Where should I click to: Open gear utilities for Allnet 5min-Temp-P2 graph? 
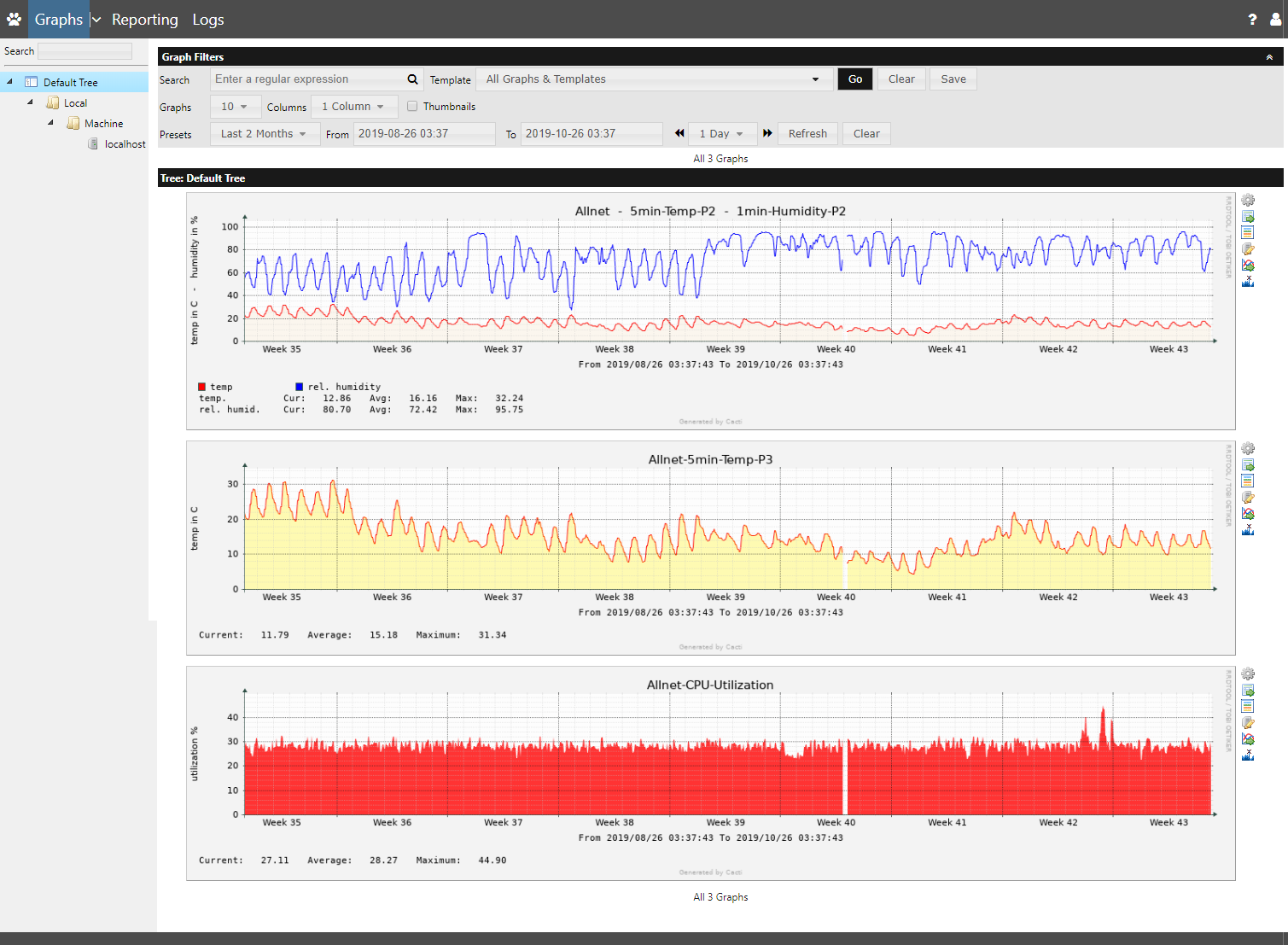pos(1248,200)
